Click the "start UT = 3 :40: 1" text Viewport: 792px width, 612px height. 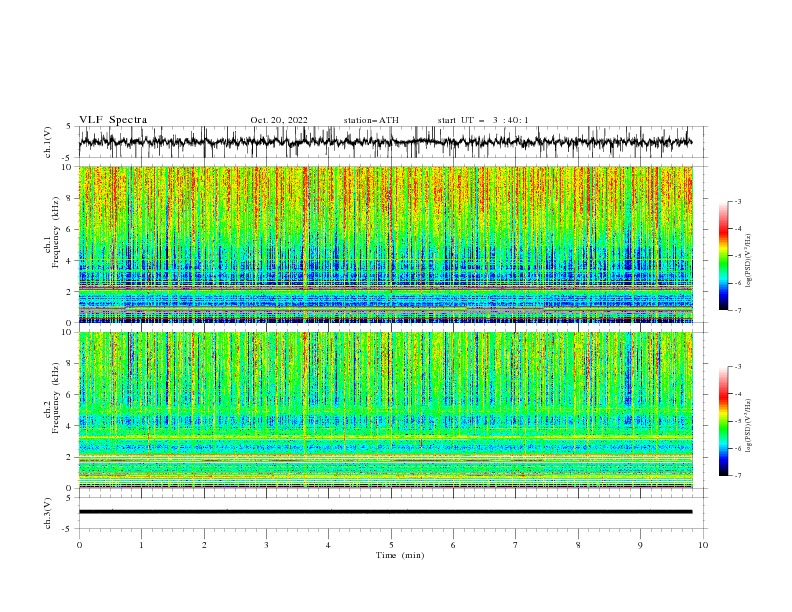click(x=483, y=120)
